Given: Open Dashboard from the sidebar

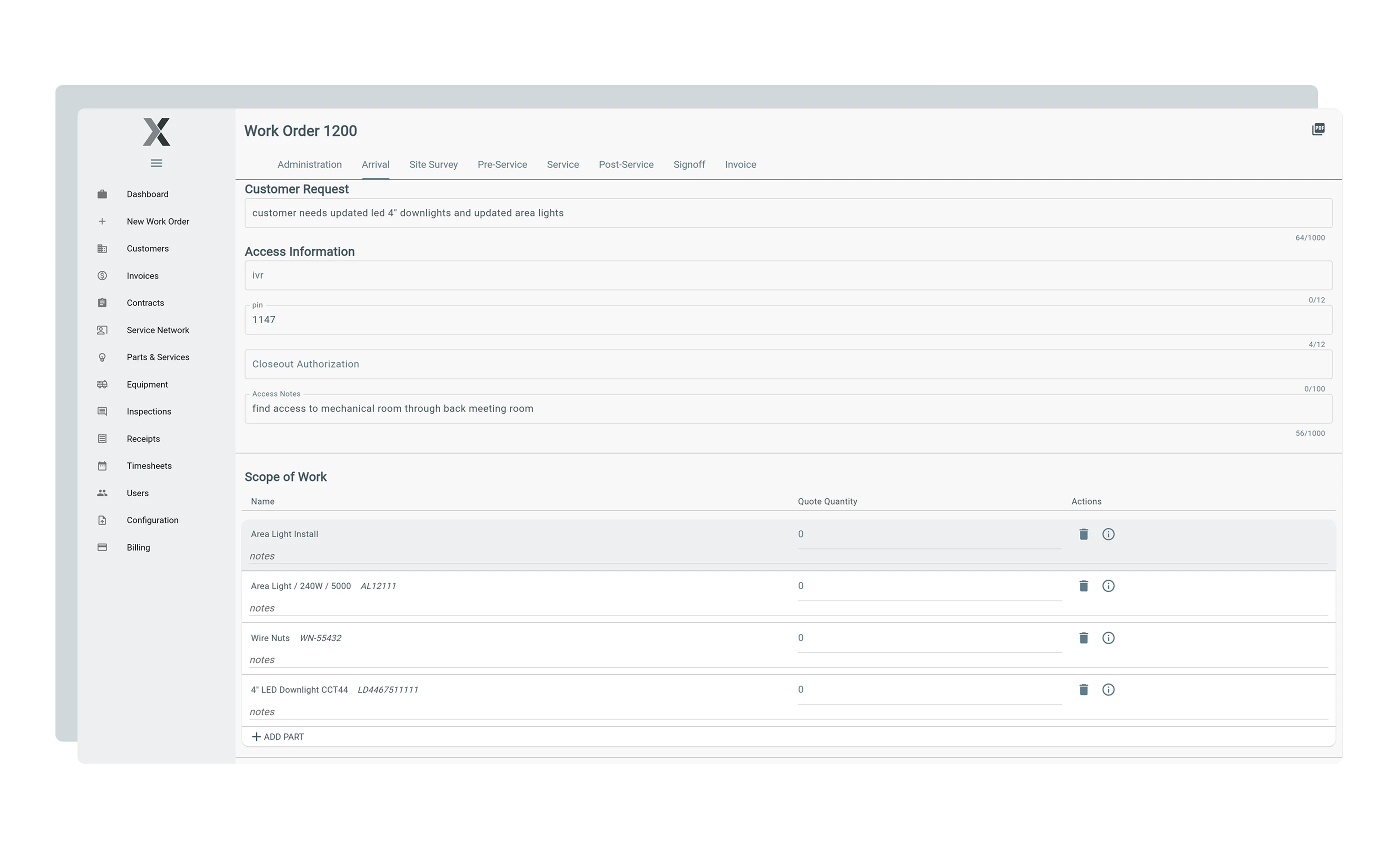Looking at the screenshot, I should coord(147,194).
